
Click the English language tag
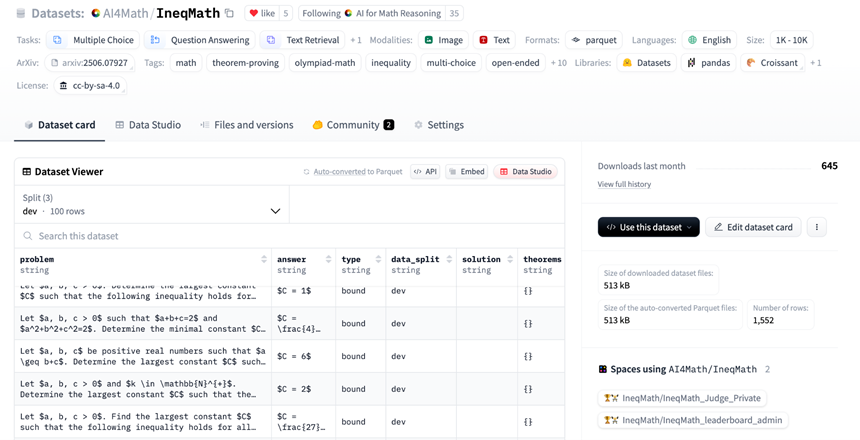(709, 40)
